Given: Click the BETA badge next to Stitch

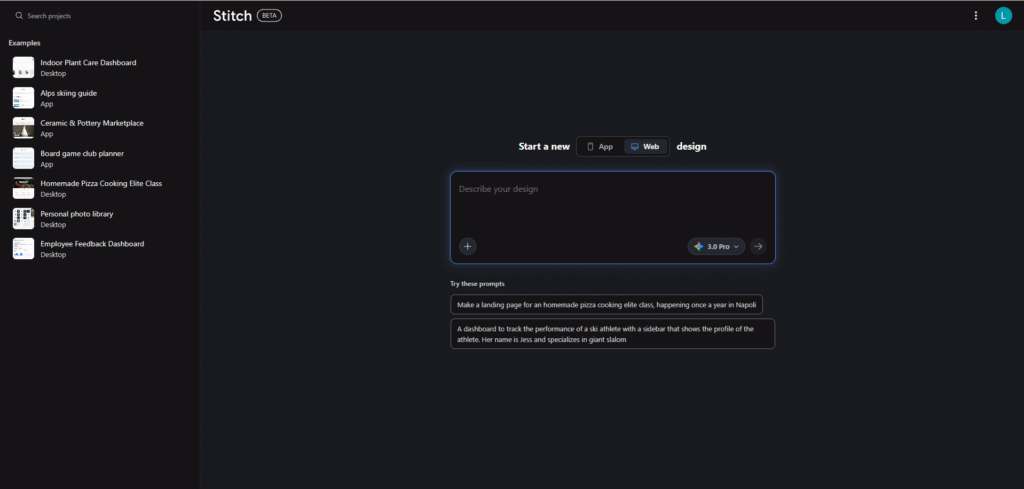Looking at the screenshot, I should click(270, 16).
